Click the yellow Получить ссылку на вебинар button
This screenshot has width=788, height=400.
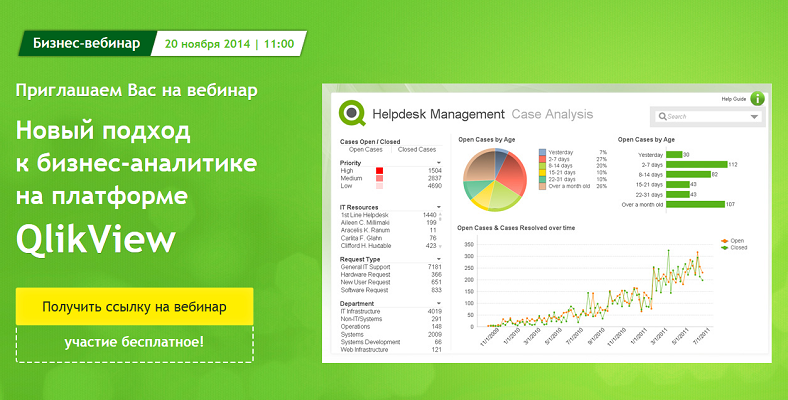click(134, 307)
